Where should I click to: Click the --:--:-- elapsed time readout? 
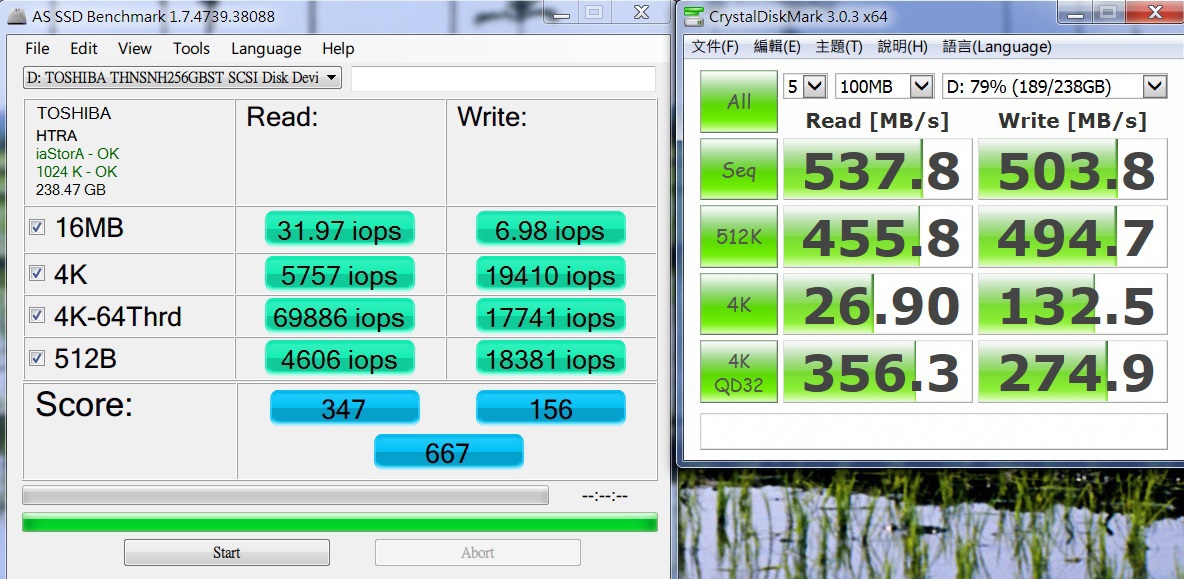(605, 496)
